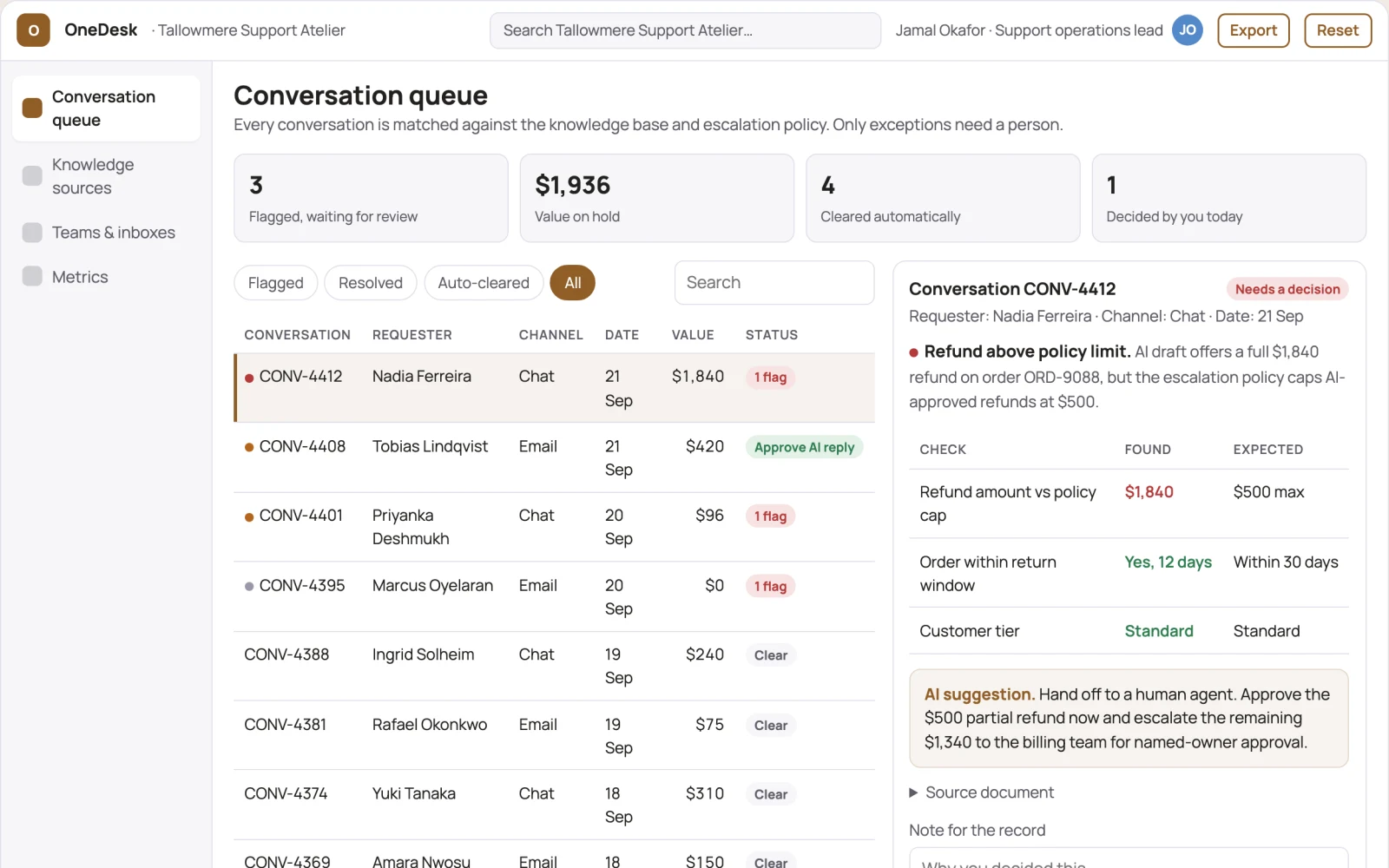The width and height of the screenshot is (1389, 868).
Task: Click the $1,840 found refund amount
Action: pos(1149,492)
